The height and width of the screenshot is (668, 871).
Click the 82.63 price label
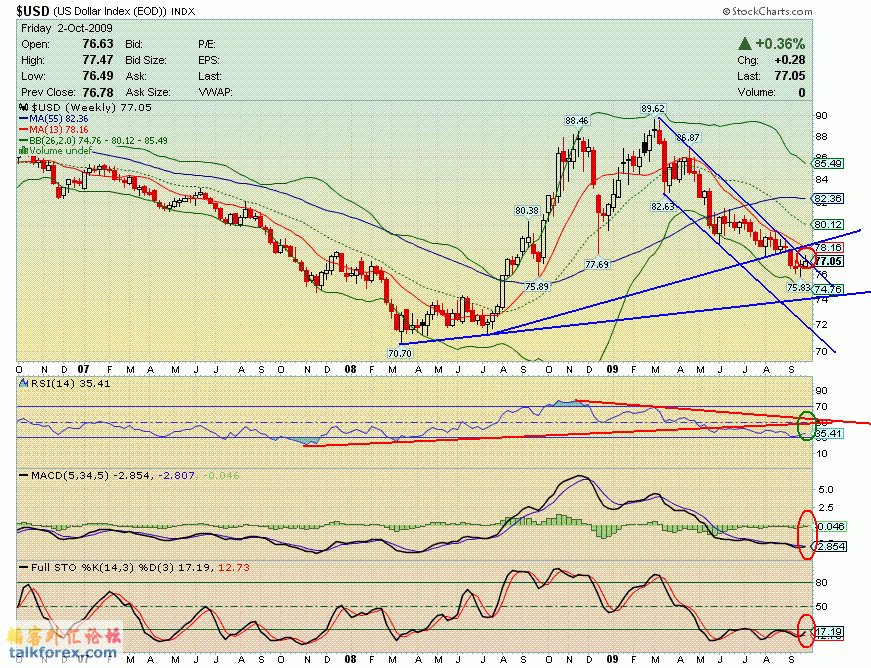click(x=663, y=207)
